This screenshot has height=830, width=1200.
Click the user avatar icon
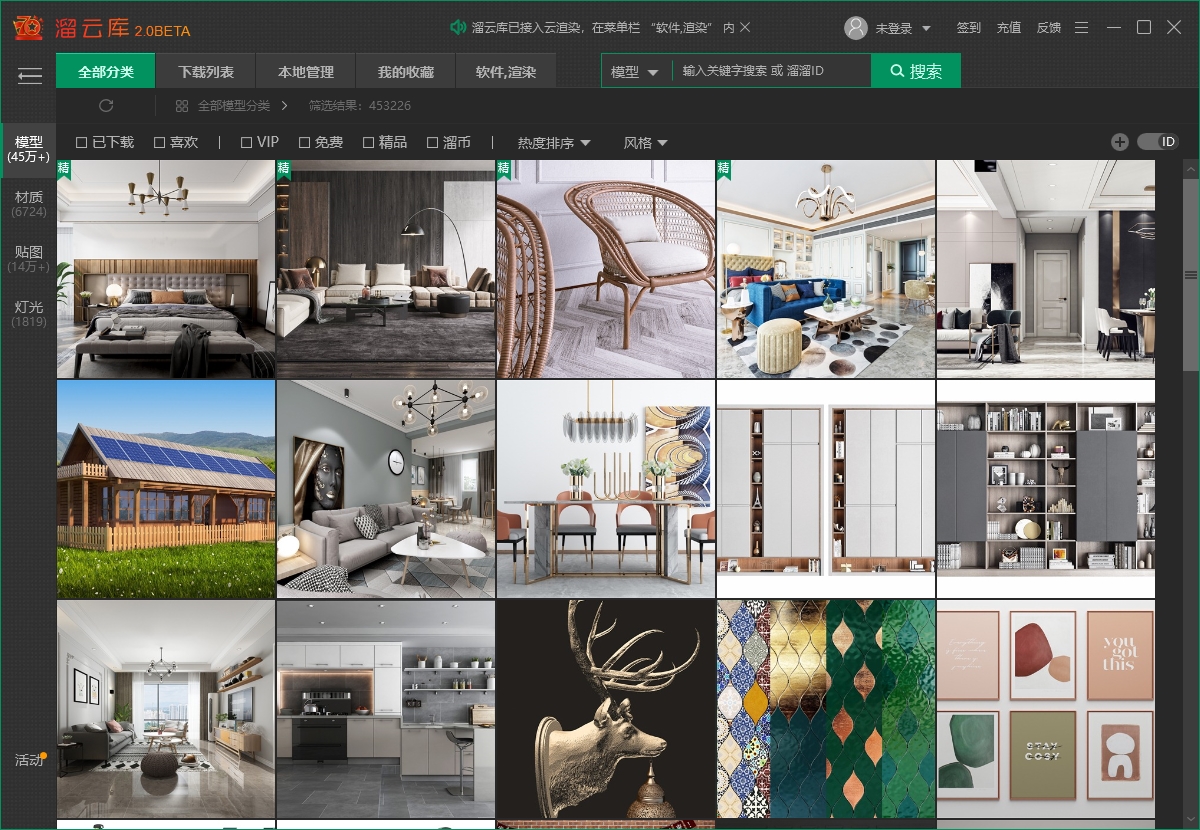pyautogui.click(x=855, y=28)
